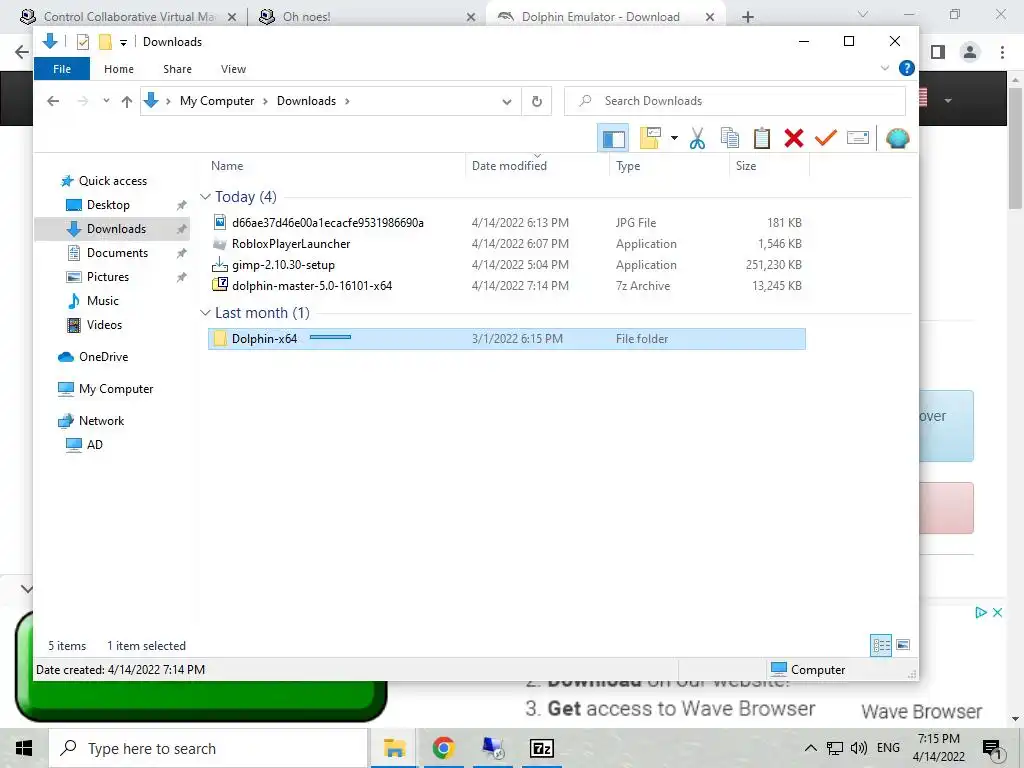Open the Chrome icon on the taskbar
Viewport: 1024px width, 768px height.
click(x=443, y=748)
